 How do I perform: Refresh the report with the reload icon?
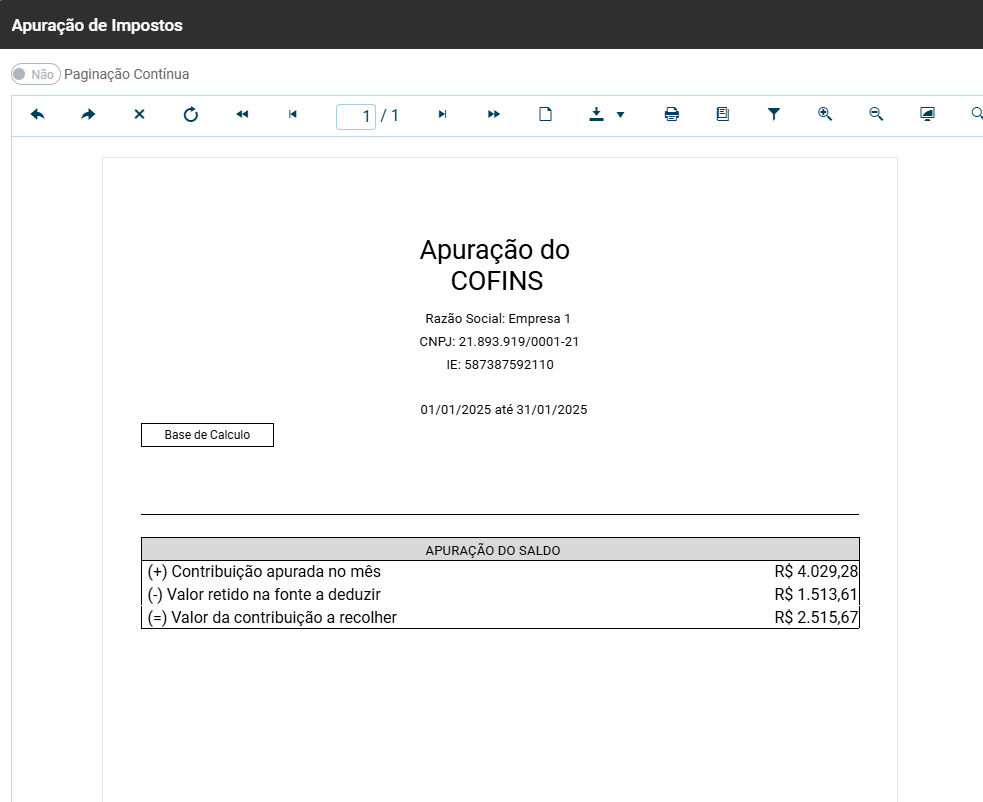[x=191, y=115]
